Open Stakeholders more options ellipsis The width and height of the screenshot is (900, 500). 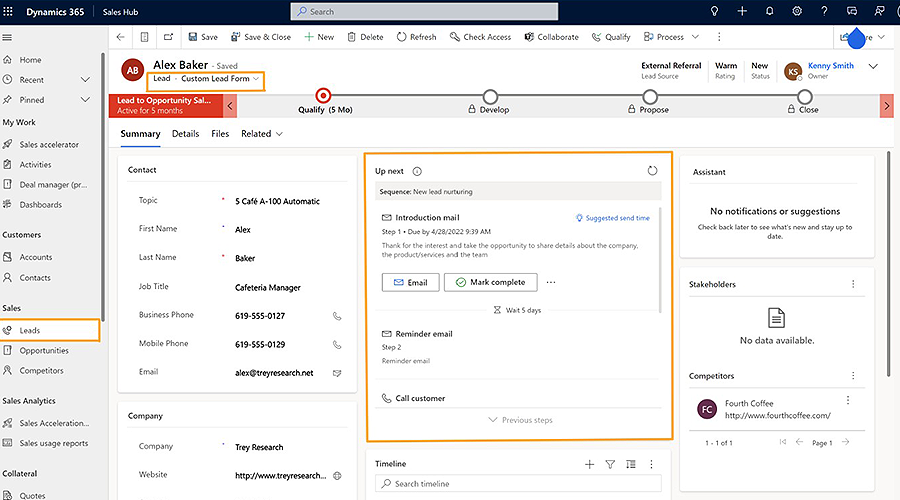(853, 284)
